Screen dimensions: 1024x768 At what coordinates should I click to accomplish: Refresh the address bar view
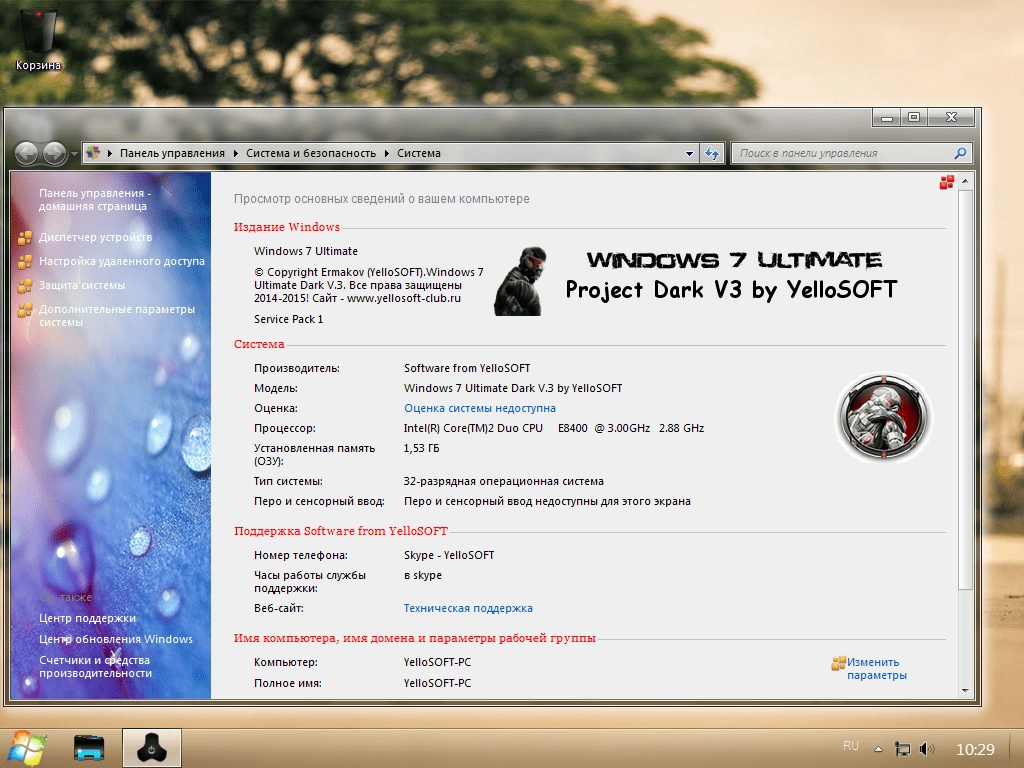tap(712, 153)
